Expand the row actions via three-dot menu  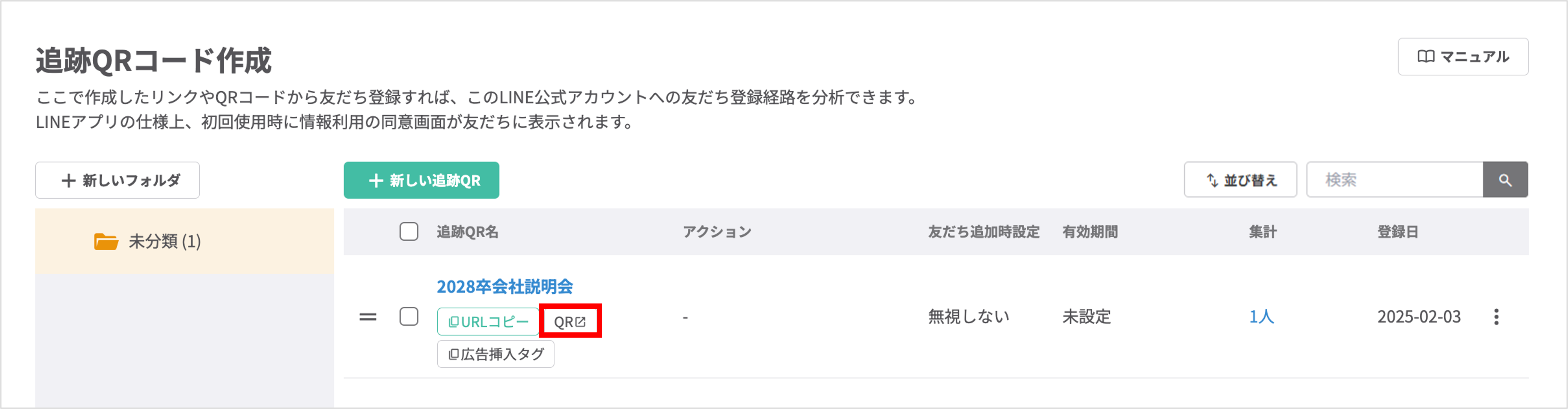[x=1497, y=317]
